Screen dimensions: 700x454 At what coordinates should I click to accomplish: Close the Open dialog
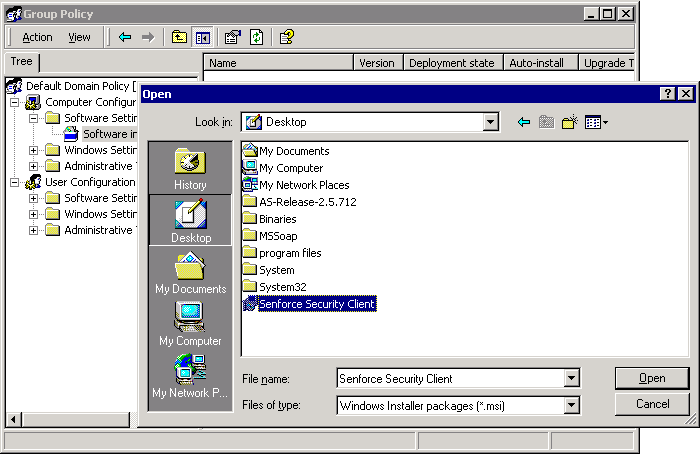coord(686,94)
